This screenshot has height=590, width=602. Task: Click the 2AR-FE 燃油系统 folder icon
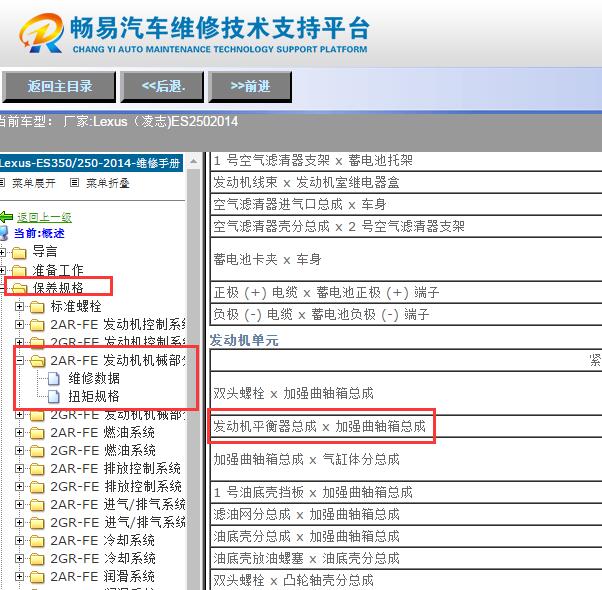(37, 433)
